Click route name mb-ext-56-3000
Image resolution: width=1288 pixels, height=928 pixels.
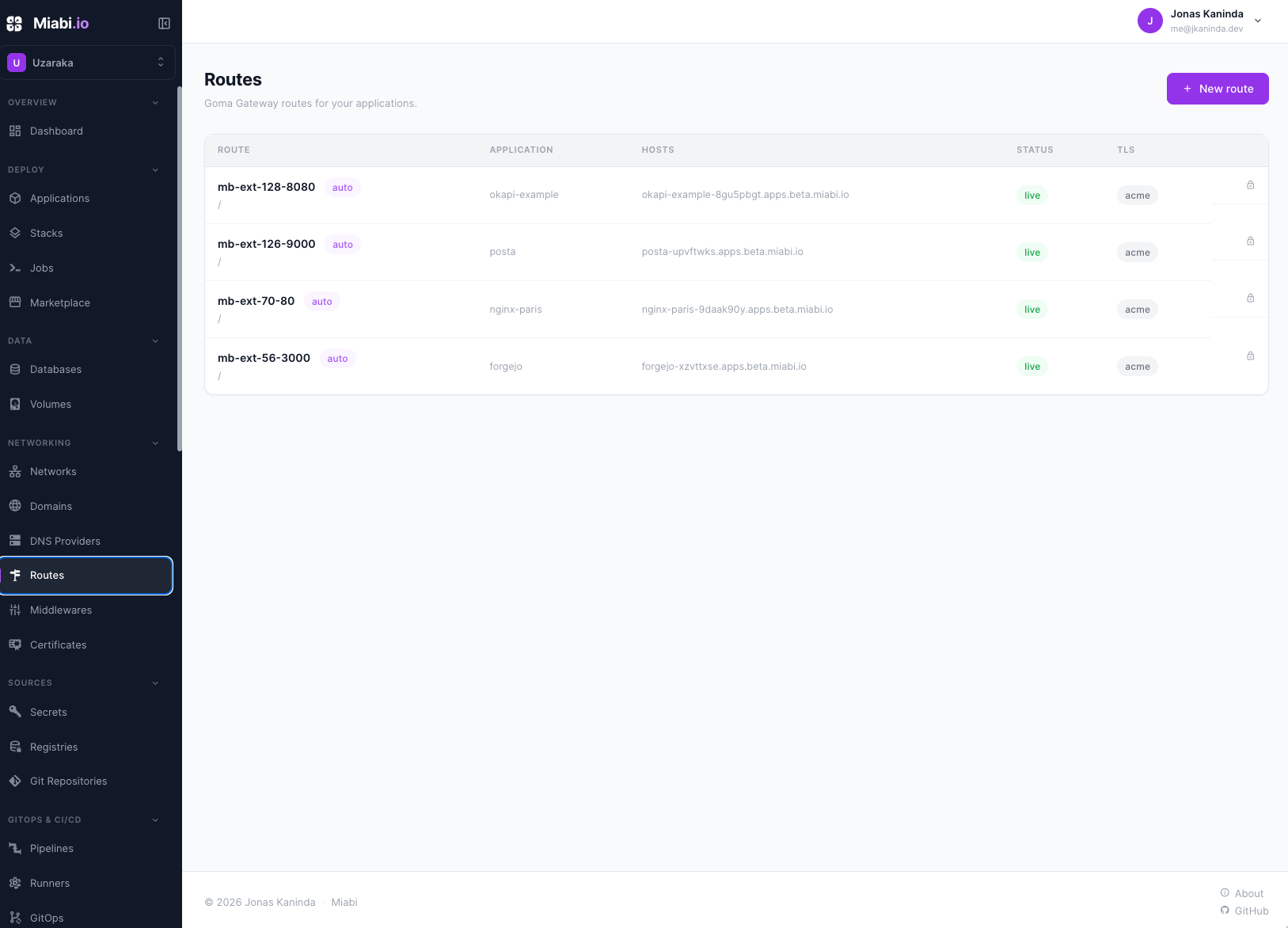click(x=264, y=358)
